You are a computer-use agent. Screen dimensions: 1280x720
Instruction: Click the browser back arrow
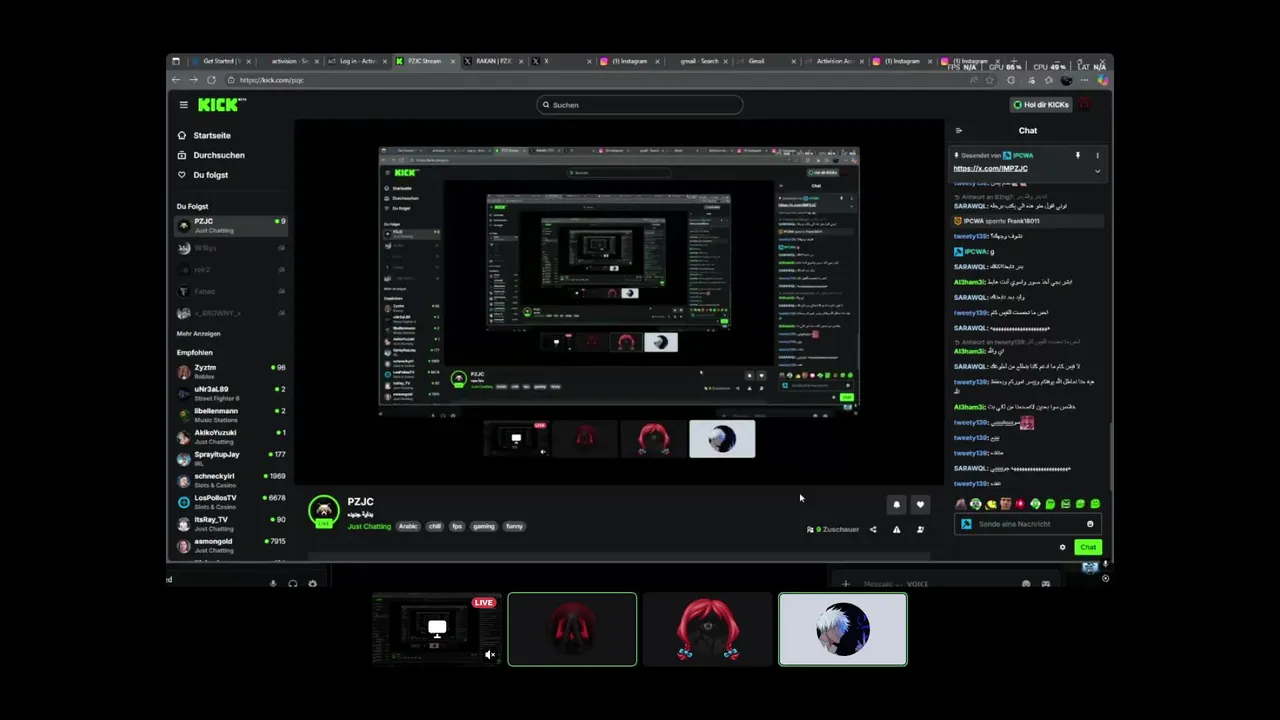click(x=176, y=80)
